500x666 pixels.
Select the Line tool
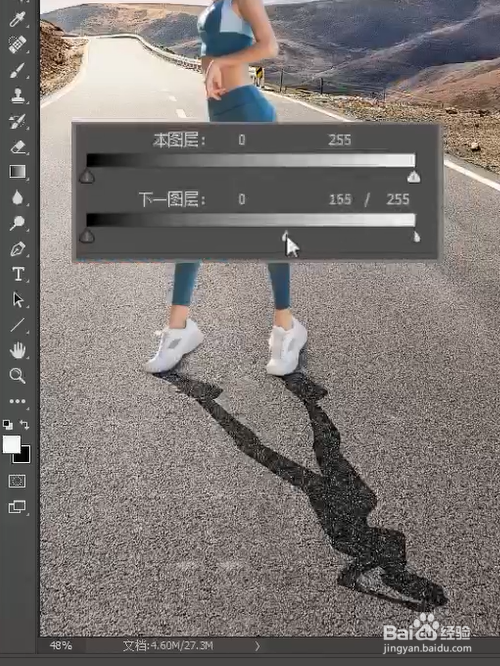click(x=17, y=325)
